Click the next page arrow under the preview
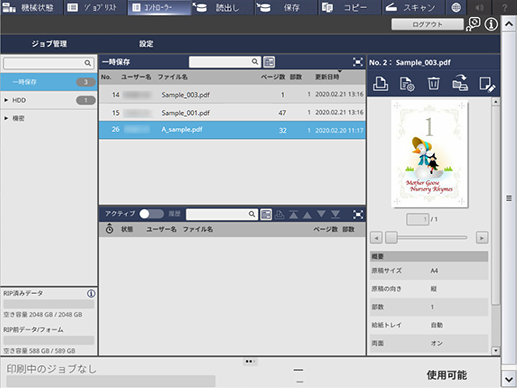The image size is (517, 388). pos(482,238)
